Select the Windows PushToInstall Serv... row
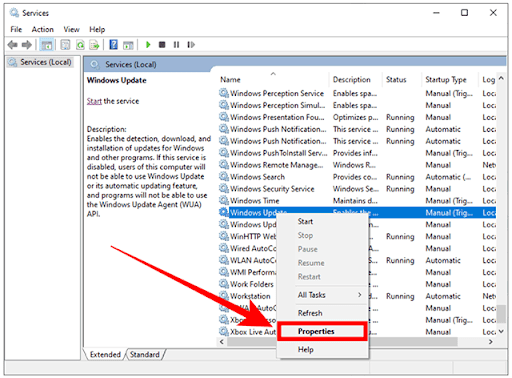 pyautogui.click(x=357, y=153)
